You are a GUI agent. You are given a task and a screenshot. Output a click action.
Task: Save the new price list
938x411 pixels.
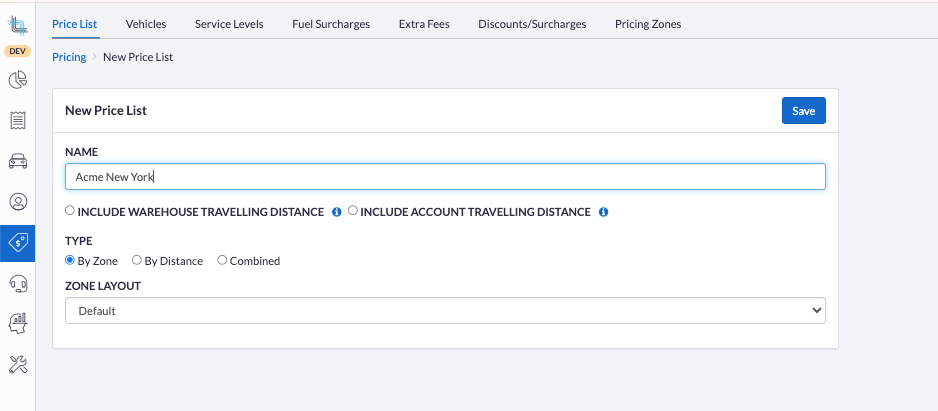tap(803, 111)
